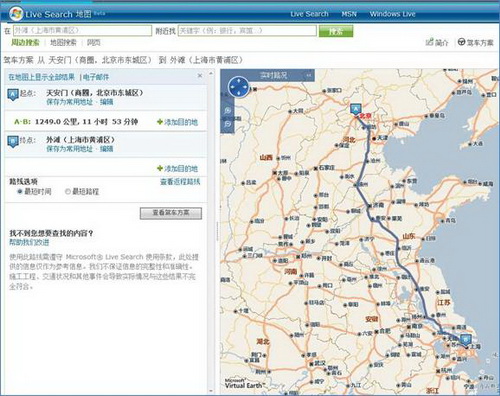Close the driving directions panel
This screenshot has height=396, width=500.
(200, 76)
